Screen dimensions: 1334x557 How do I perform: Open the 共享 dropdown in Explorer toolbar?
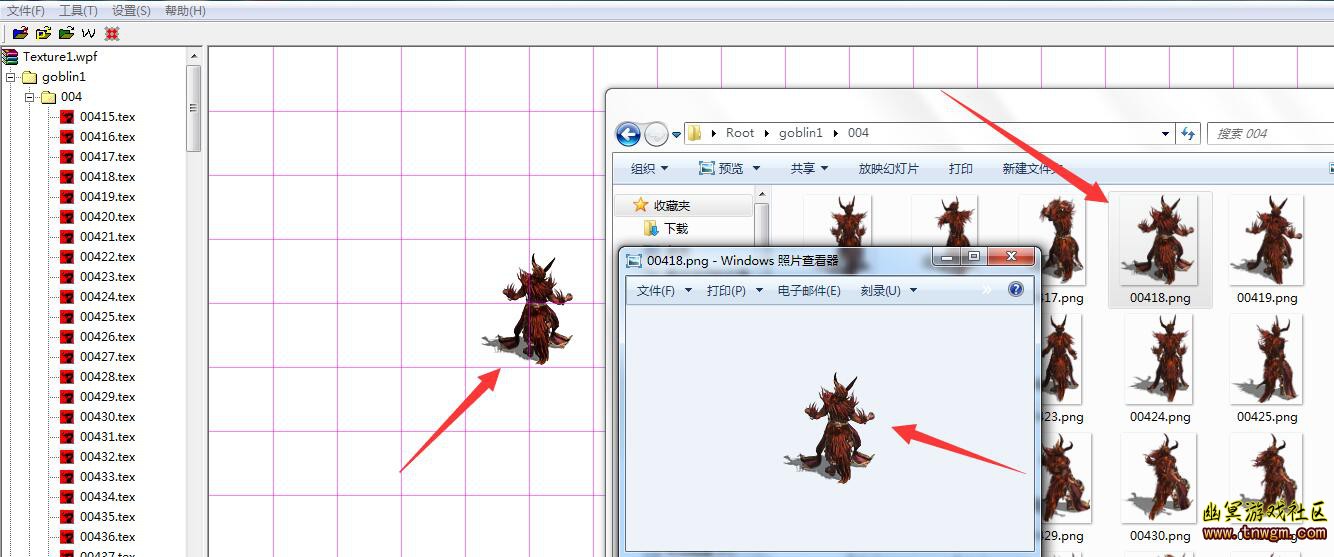pos(809,168)
